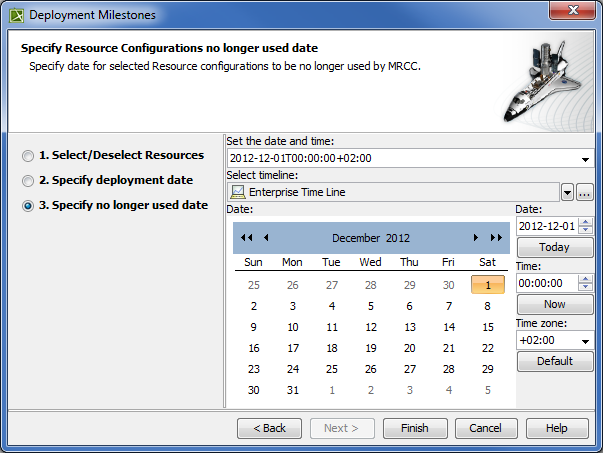Select December 22 in the calendar
The width and height of the screenshot is (603, 453).
click(488, 348)
